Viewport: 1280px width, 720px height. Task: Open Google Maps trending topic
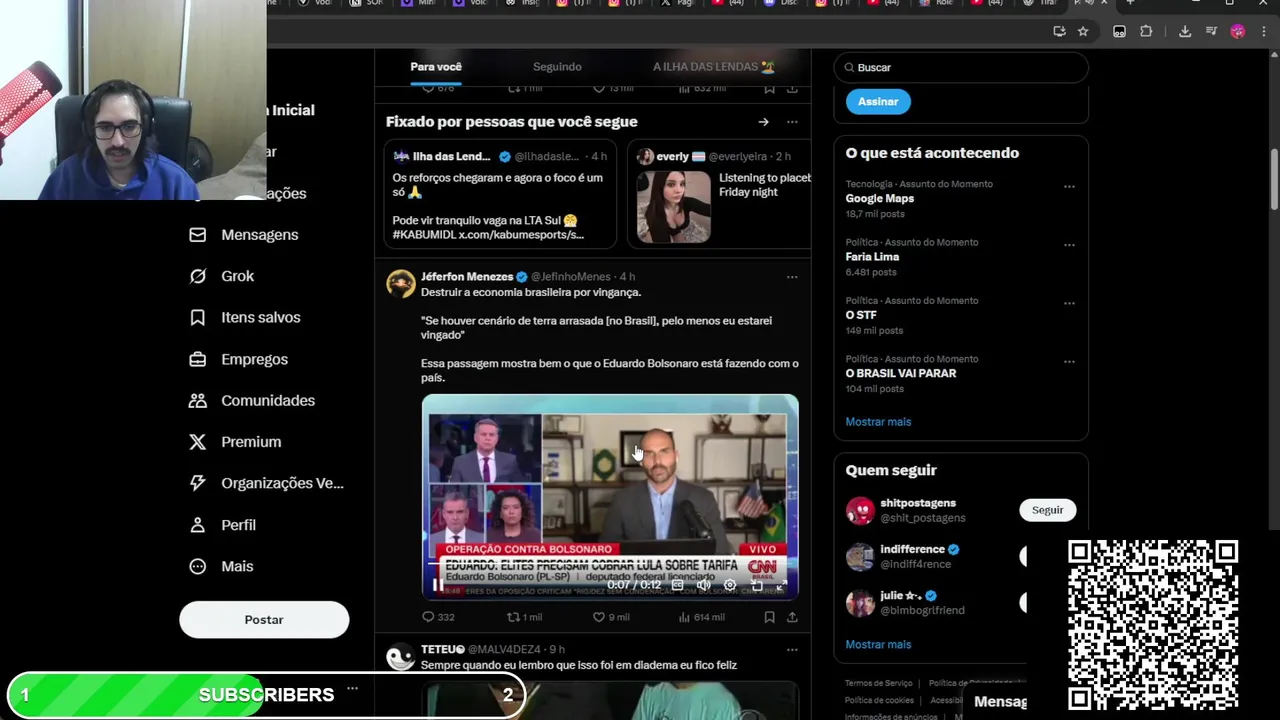click(x=880, y=198)
